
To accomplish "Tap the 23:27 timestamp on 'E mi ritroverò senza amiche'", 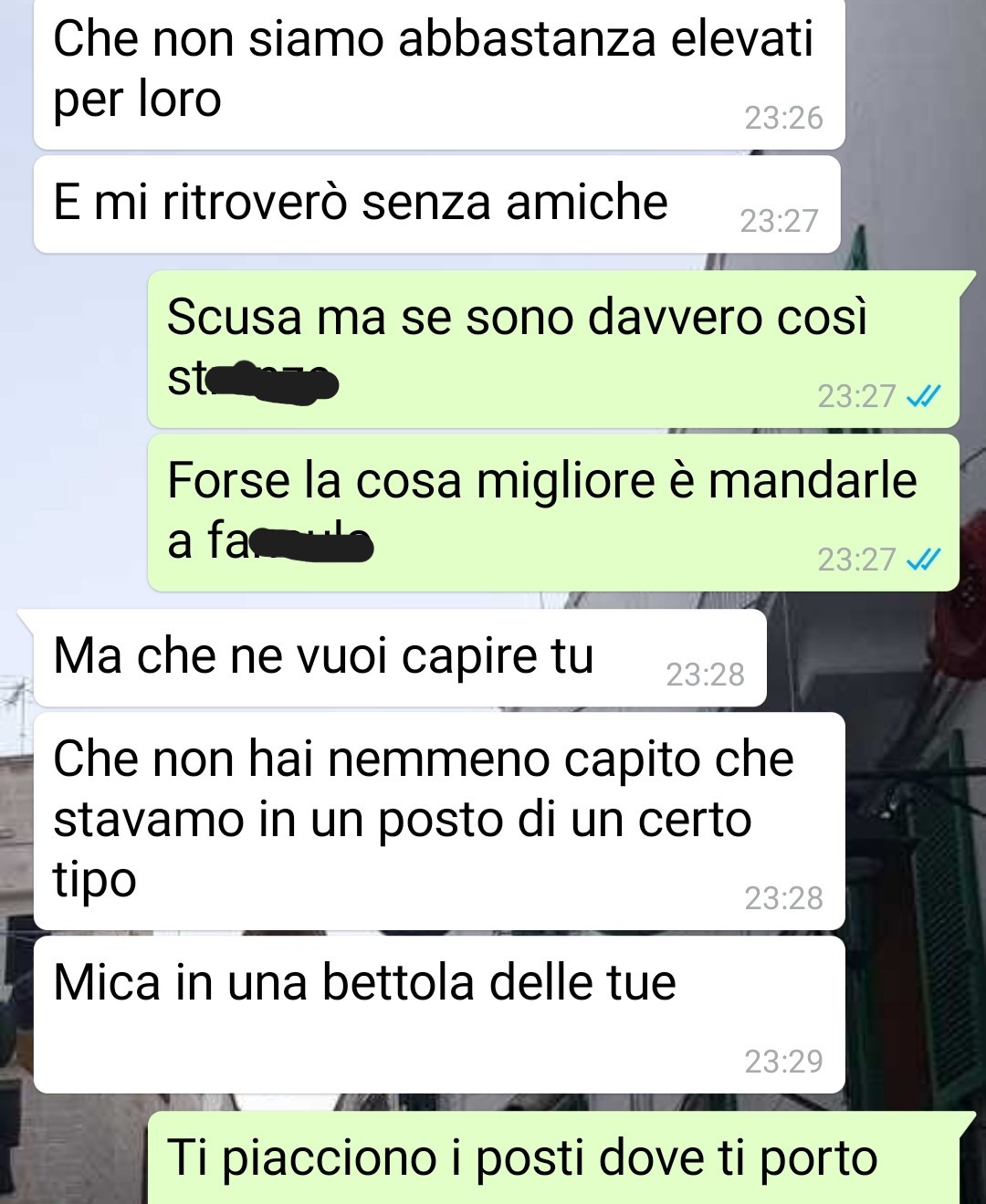I will tap(779, 221).
